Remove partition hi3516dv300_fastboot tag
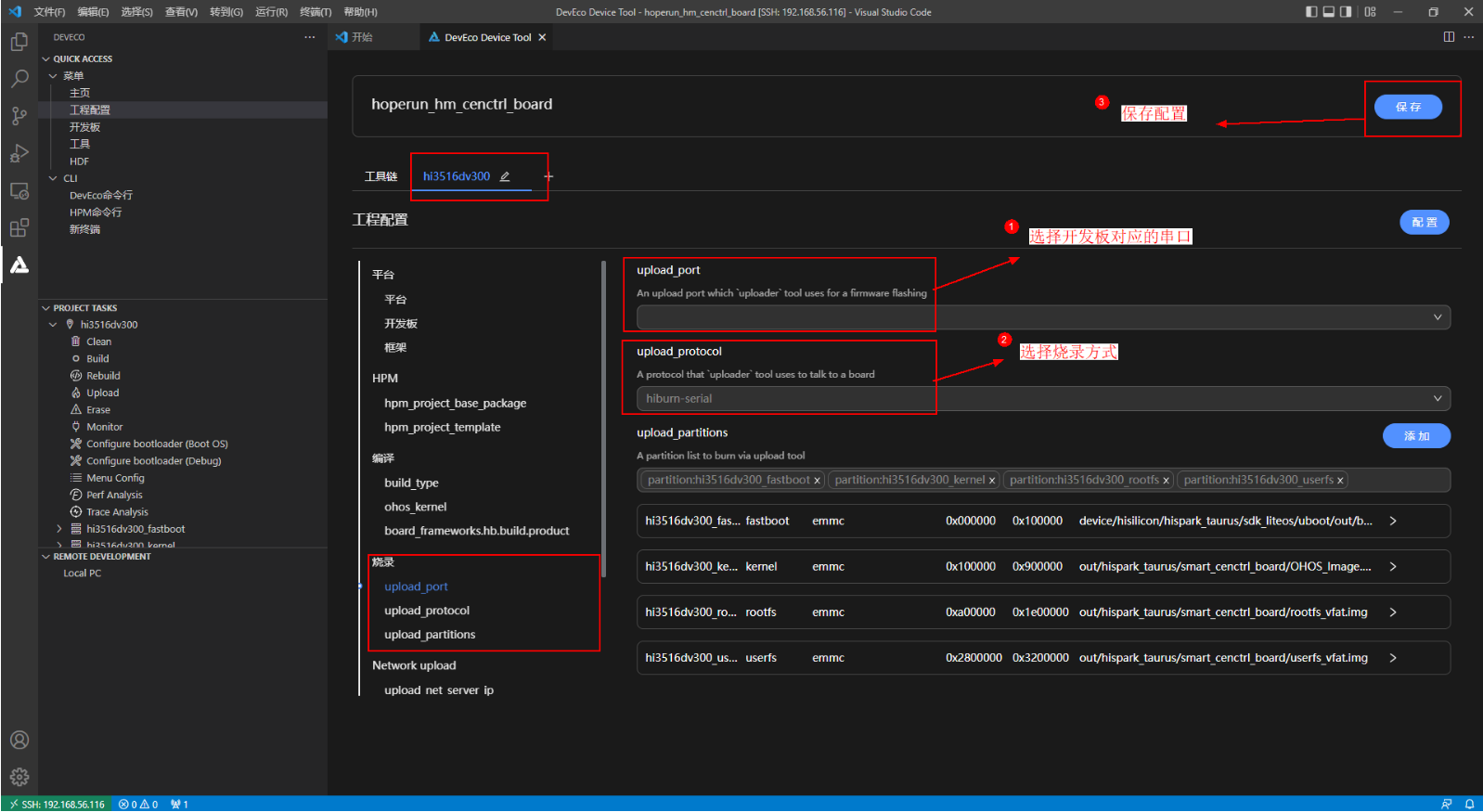The height and width of the screenshot is (812, 1483). (818, 481)
